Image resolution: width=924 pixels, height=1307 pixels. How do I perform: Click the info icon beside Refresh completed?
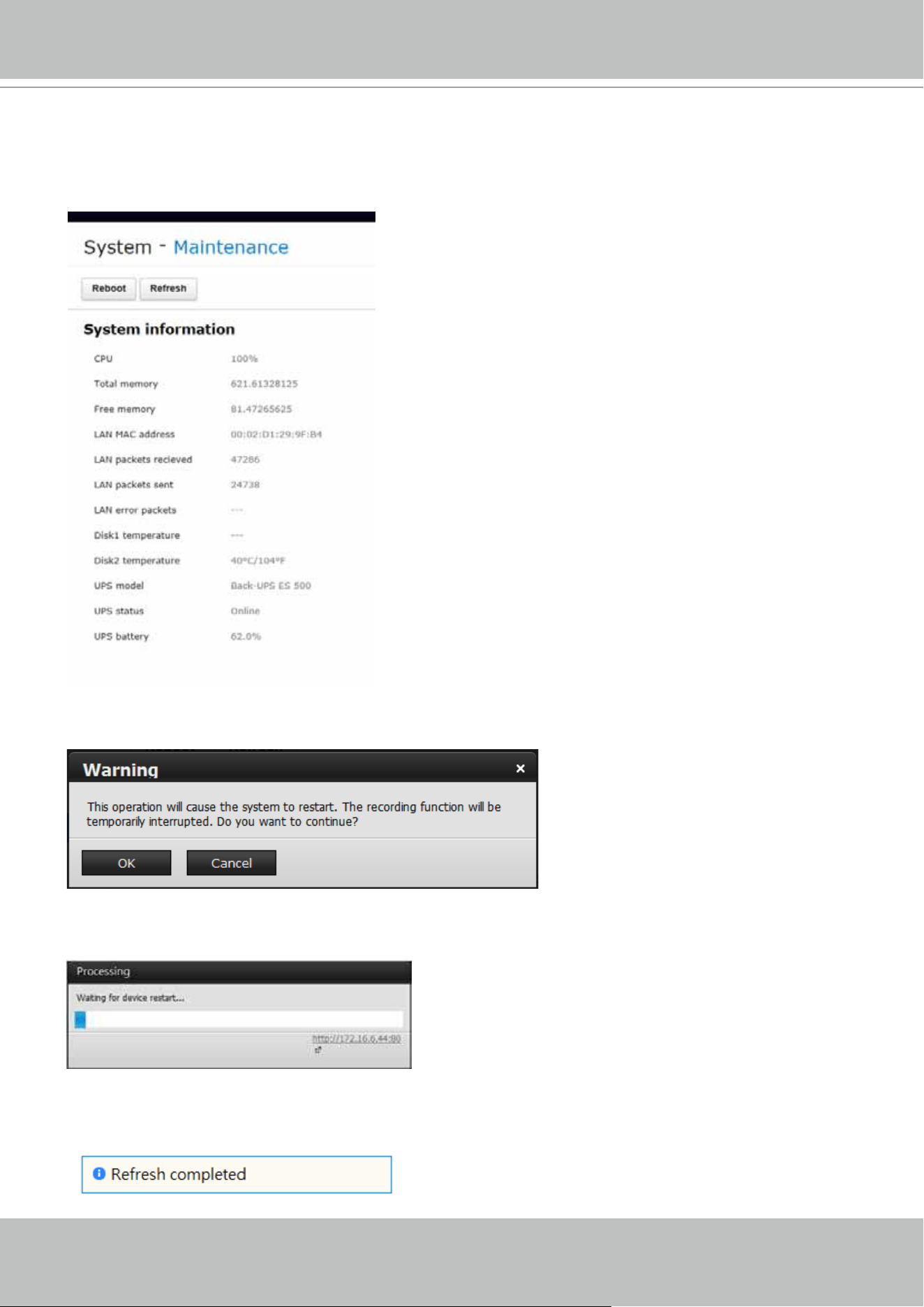(x=99, y=1174)
